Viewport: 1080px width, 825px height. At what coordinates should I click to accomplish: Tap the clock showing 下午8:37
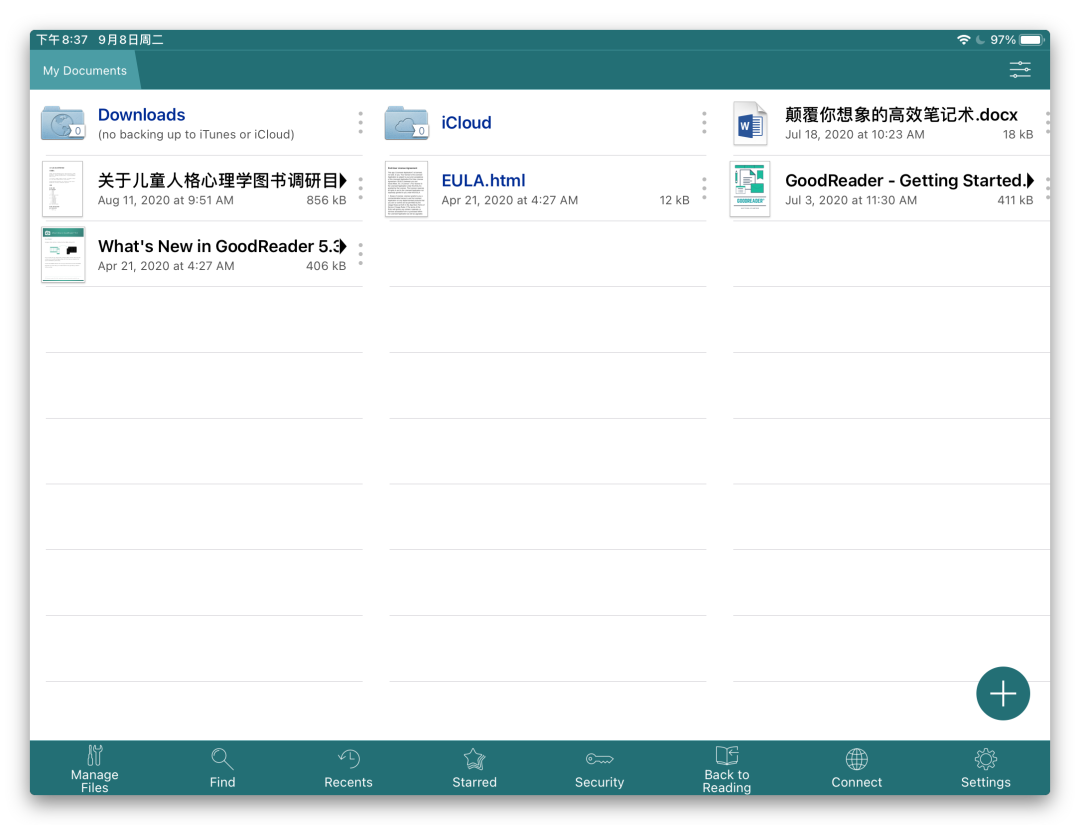(x=62, y=40)
